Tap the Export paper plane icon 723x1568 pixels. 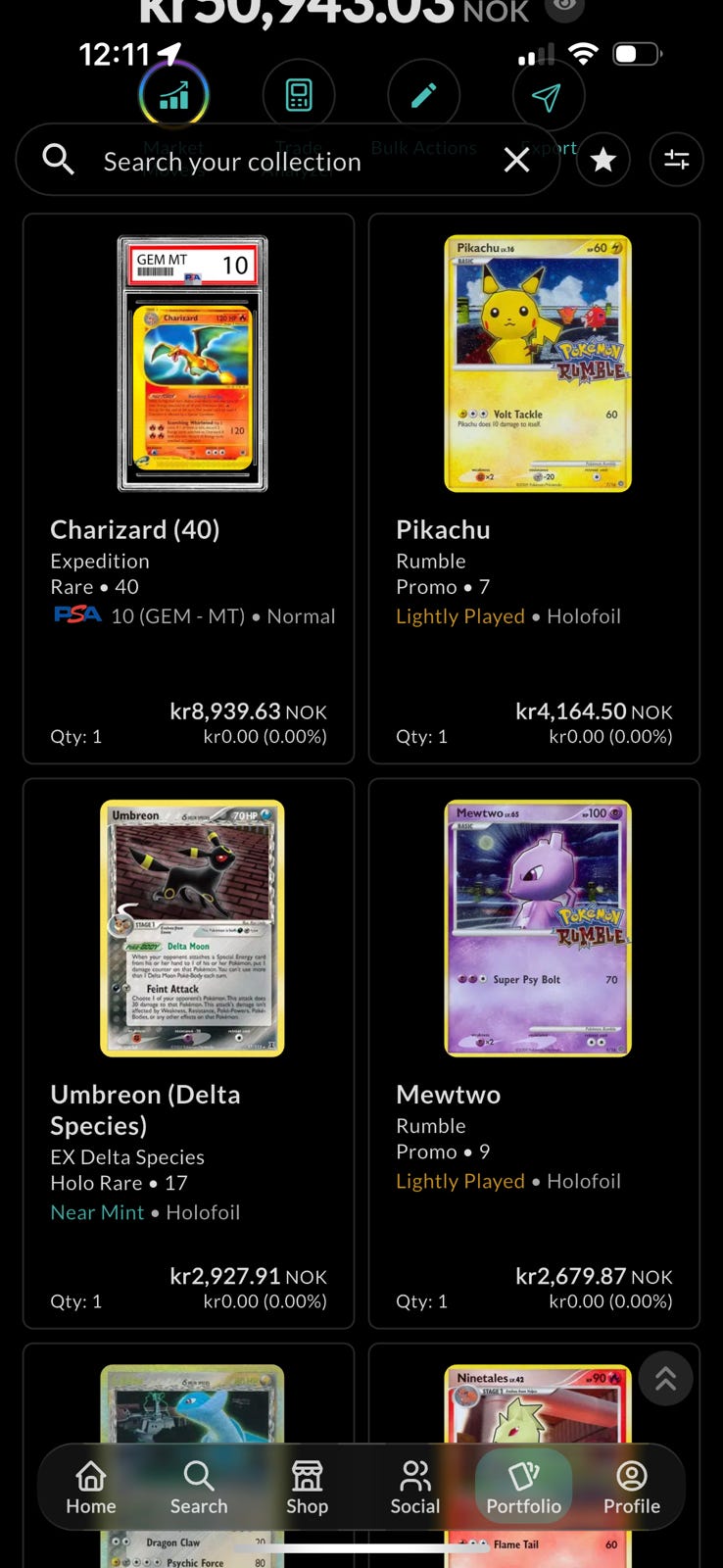[549, 95]
